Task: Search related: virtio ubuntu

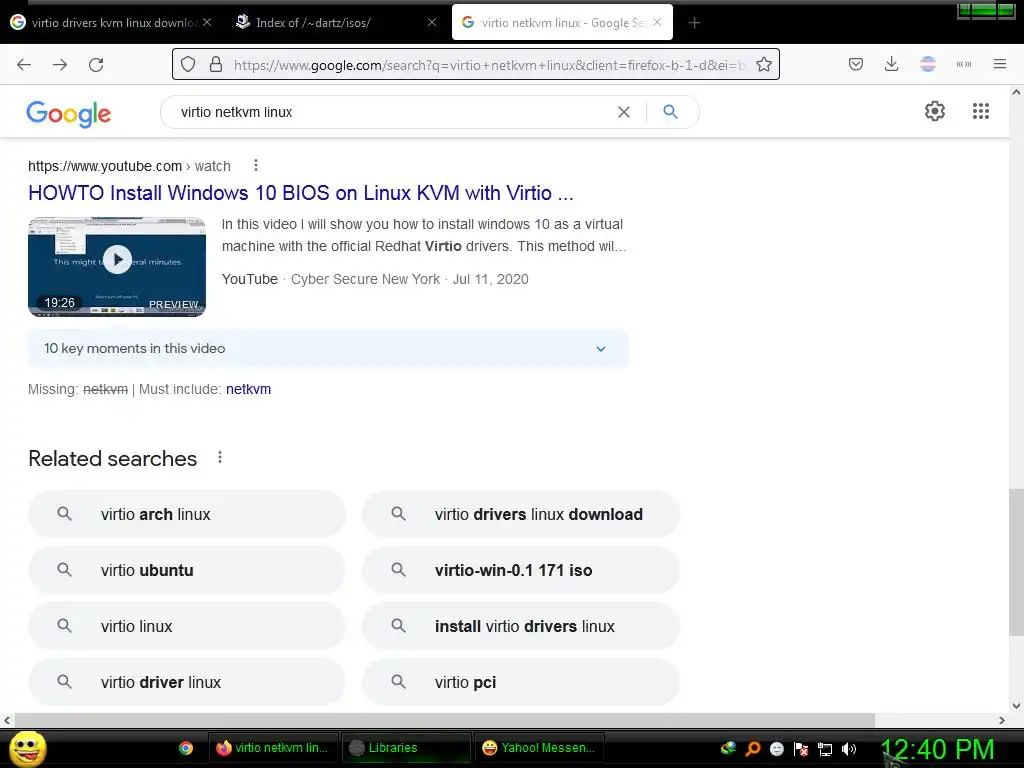Action: tap(187, 570)
